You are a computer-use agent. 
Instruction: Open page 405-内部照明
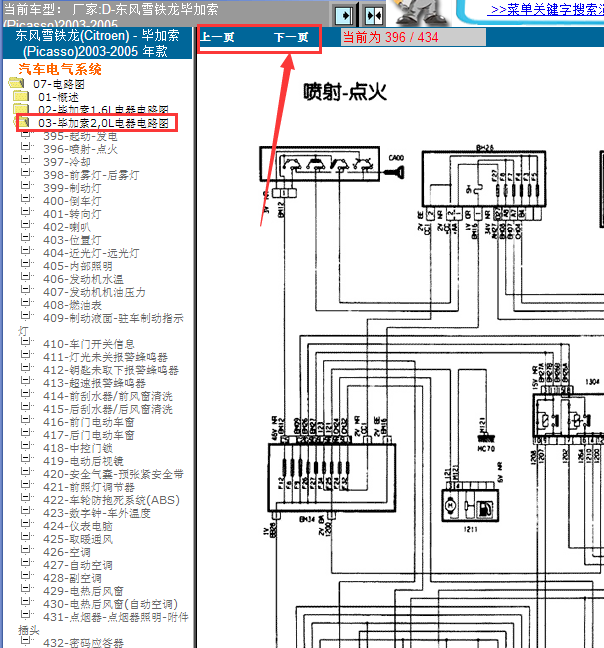[x=78, y=266]
